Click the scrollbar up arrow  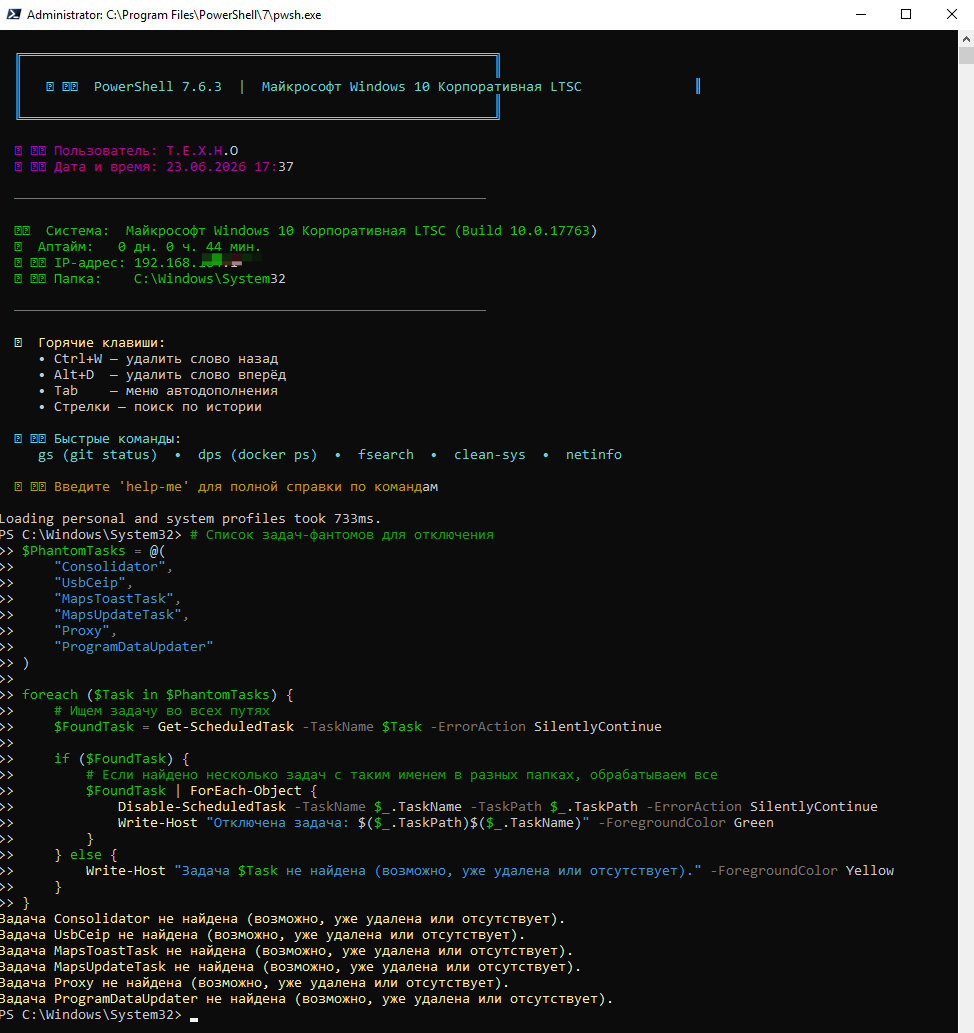click(966, 39)
